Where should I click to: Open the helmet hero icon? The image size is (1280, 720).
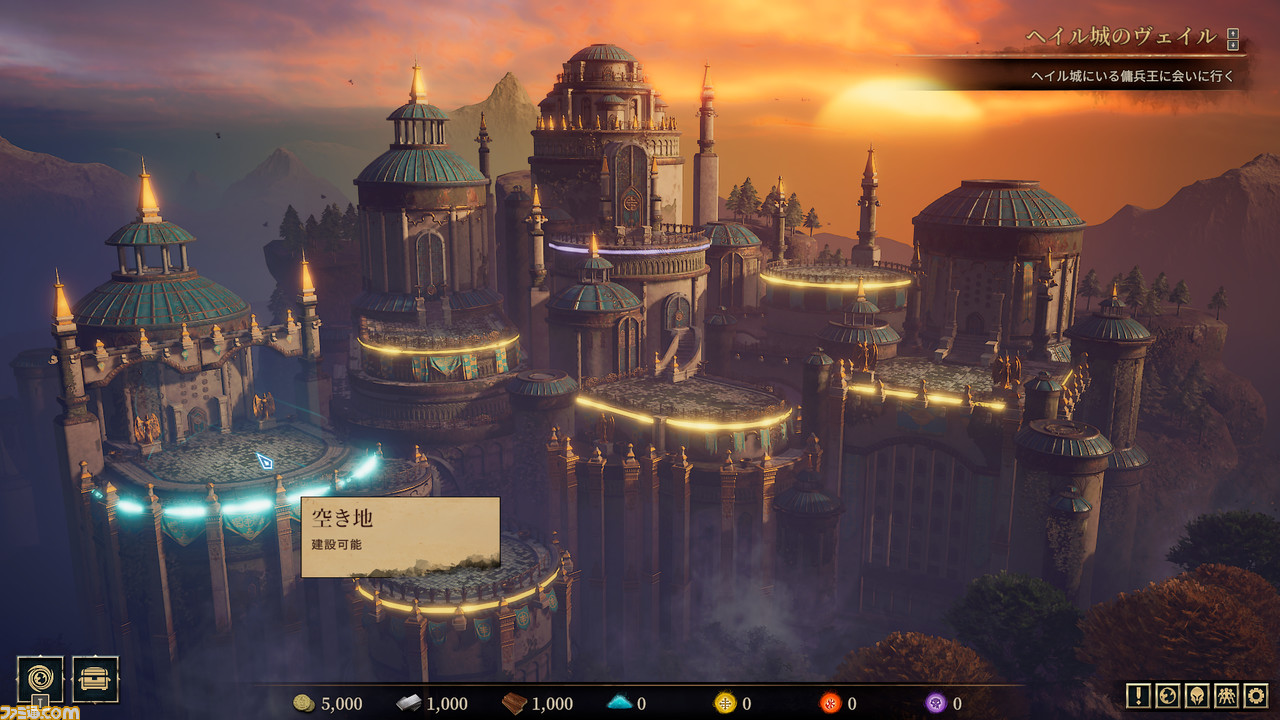pos(1197,696)
